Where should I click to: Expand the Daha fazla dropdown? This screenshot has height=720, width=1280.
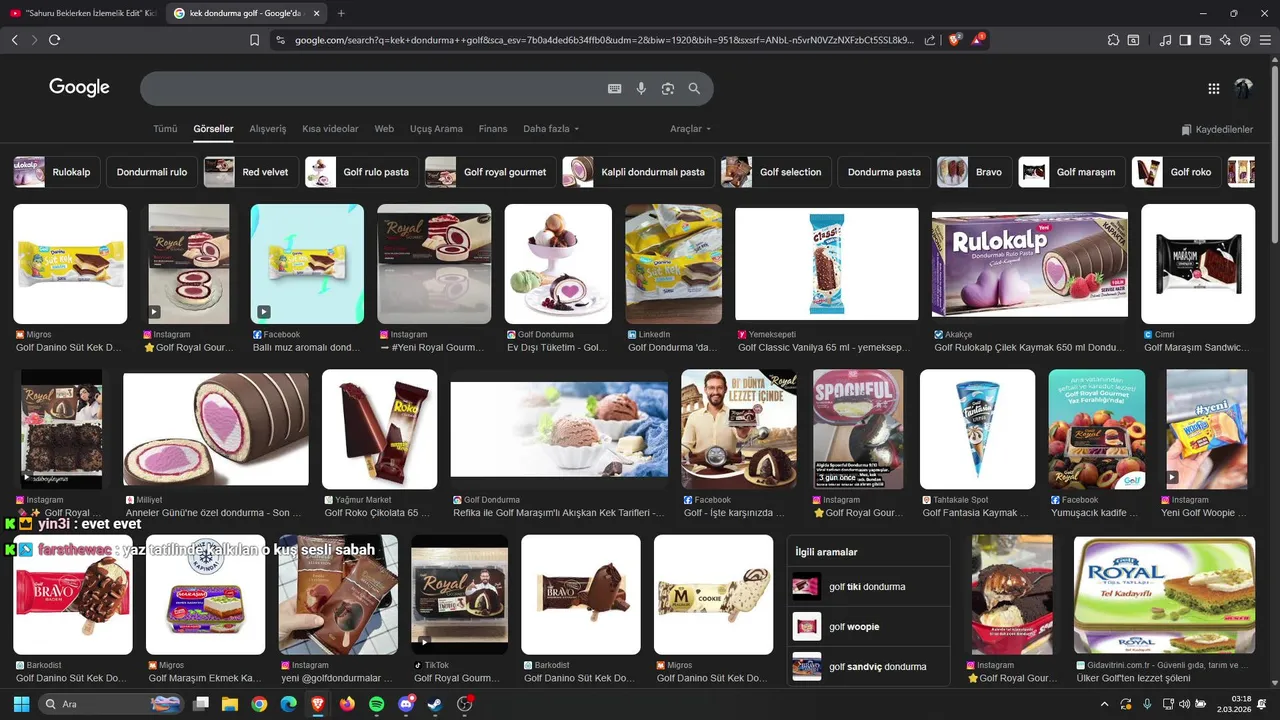(x=551, y=129)
